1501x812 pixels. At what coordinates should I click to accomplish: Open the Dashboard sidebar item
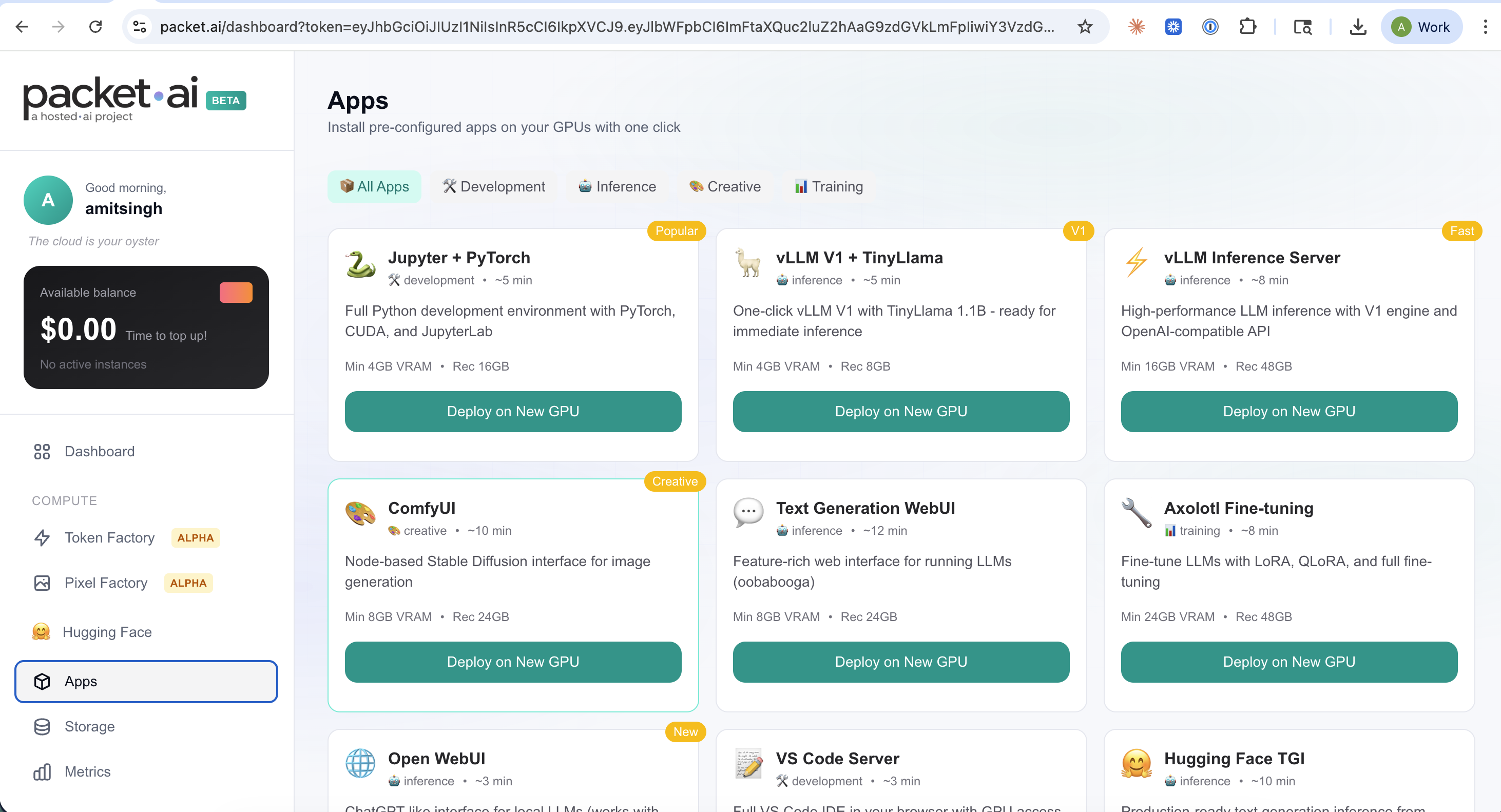click(99, 452)
